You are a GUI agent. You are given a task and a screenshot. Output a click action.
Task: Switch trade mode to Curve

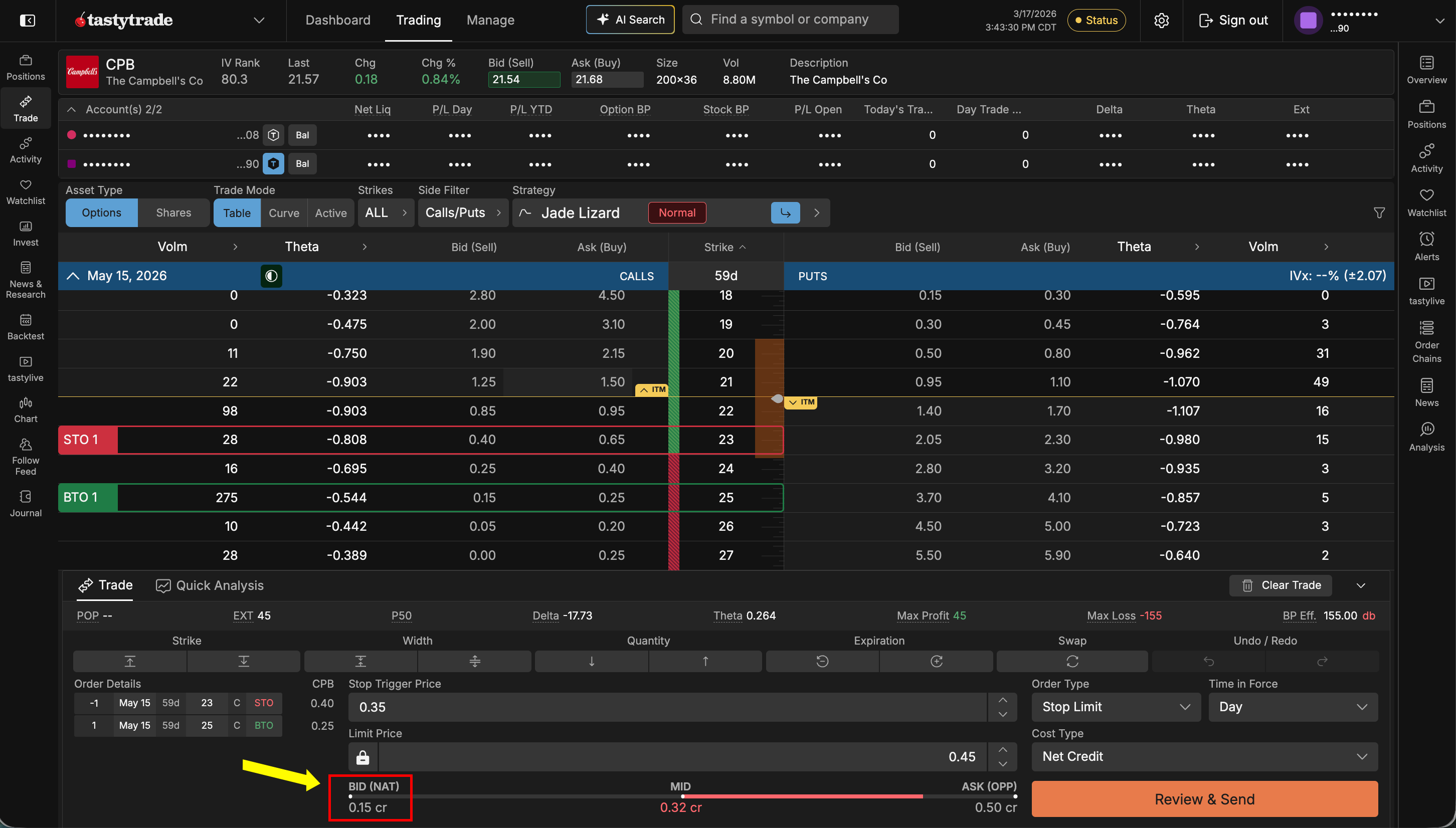[284, 213]
